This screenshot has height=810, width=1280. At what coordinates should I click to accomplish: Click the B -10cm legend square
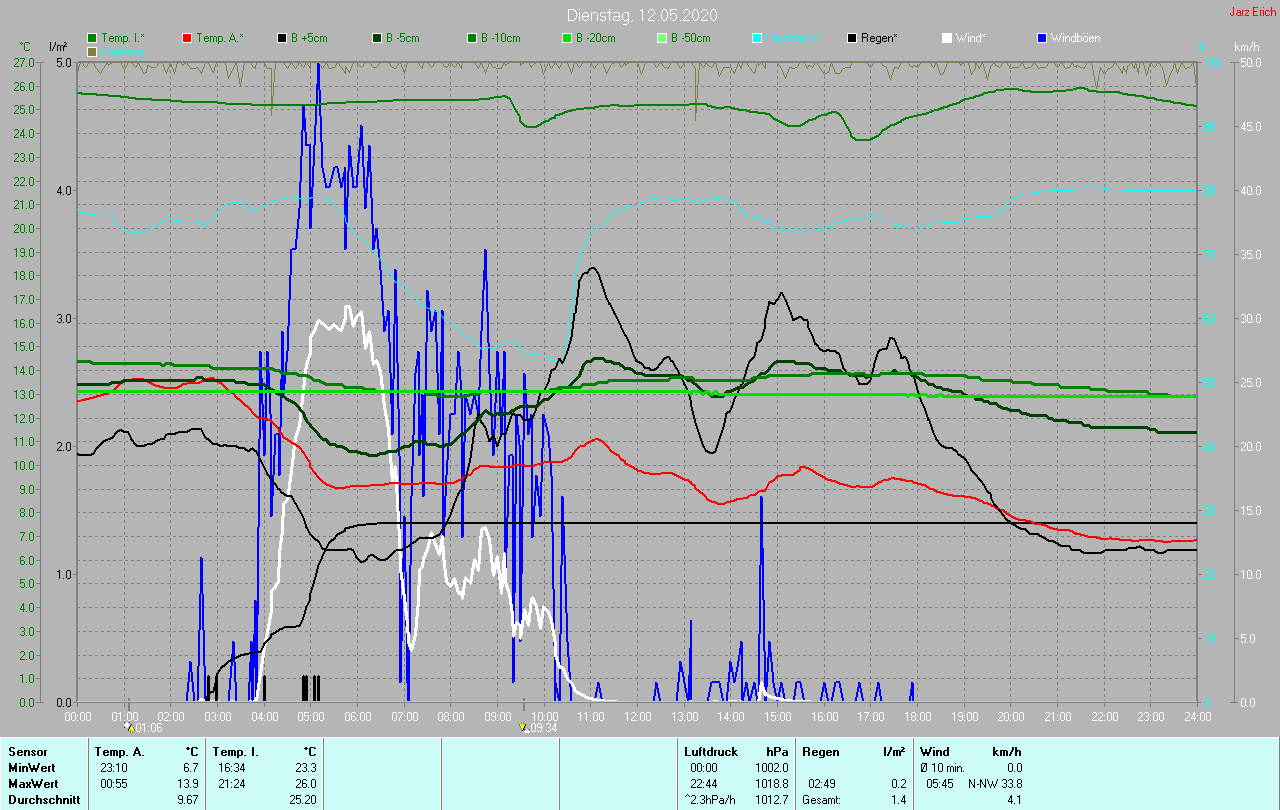[472, 38]
